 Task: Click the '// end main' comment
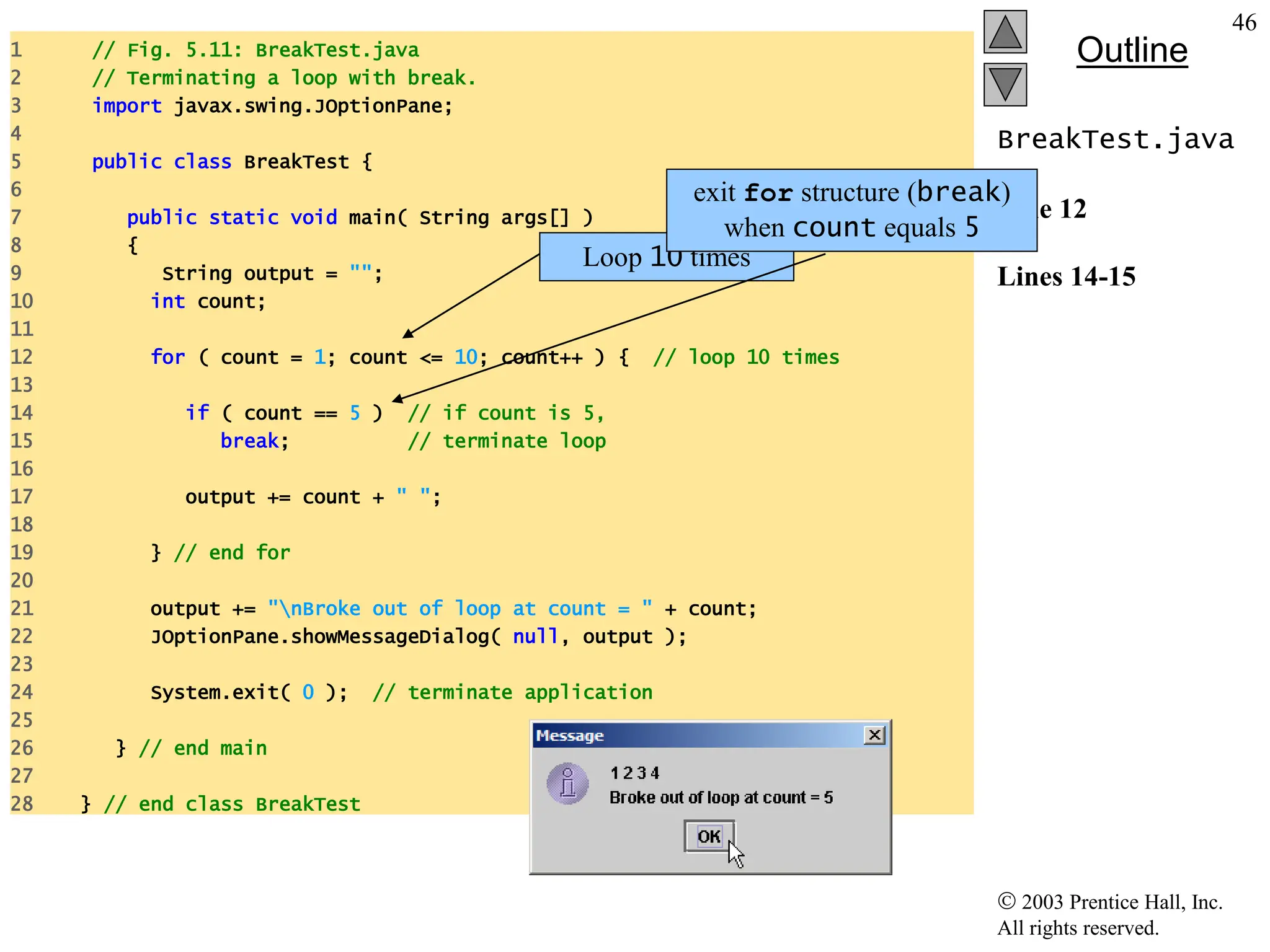(x=203, y=748)
